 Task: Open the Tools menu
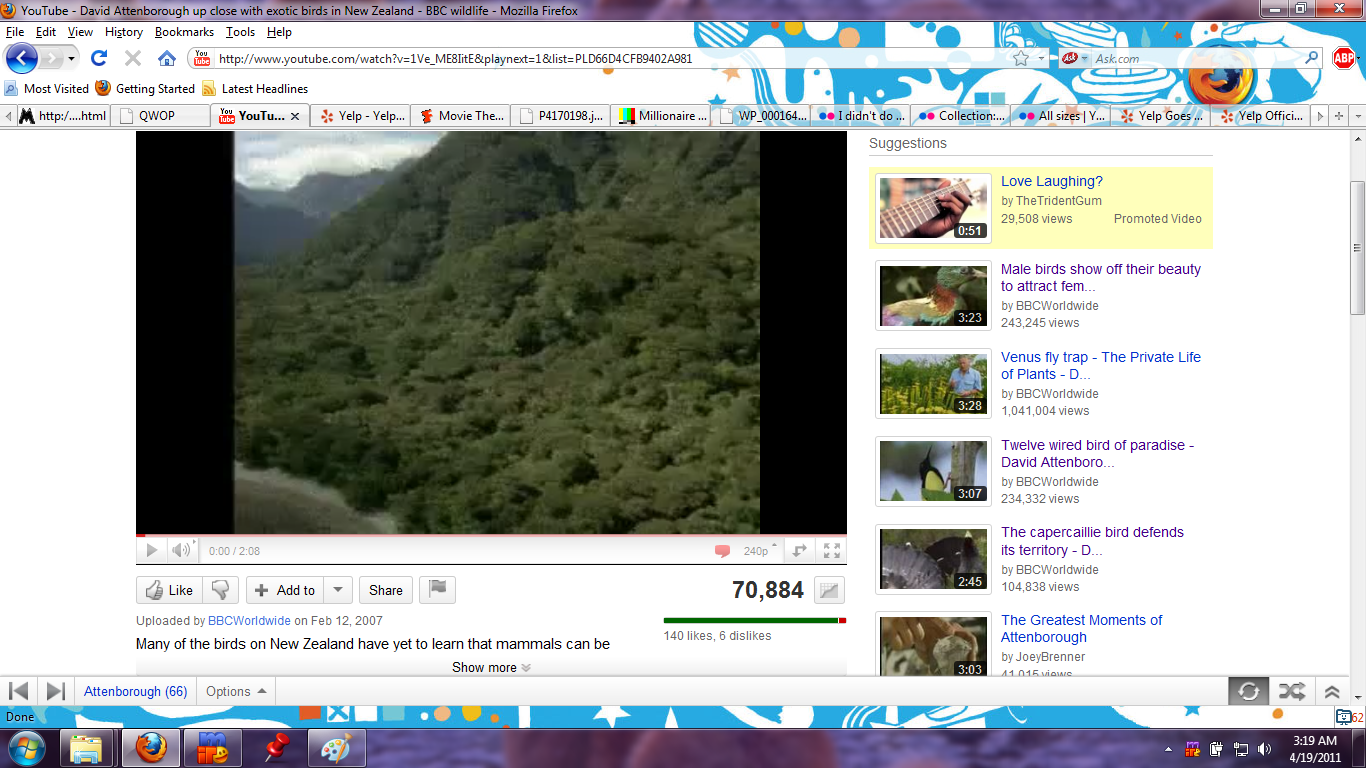[x=241, y=32]
